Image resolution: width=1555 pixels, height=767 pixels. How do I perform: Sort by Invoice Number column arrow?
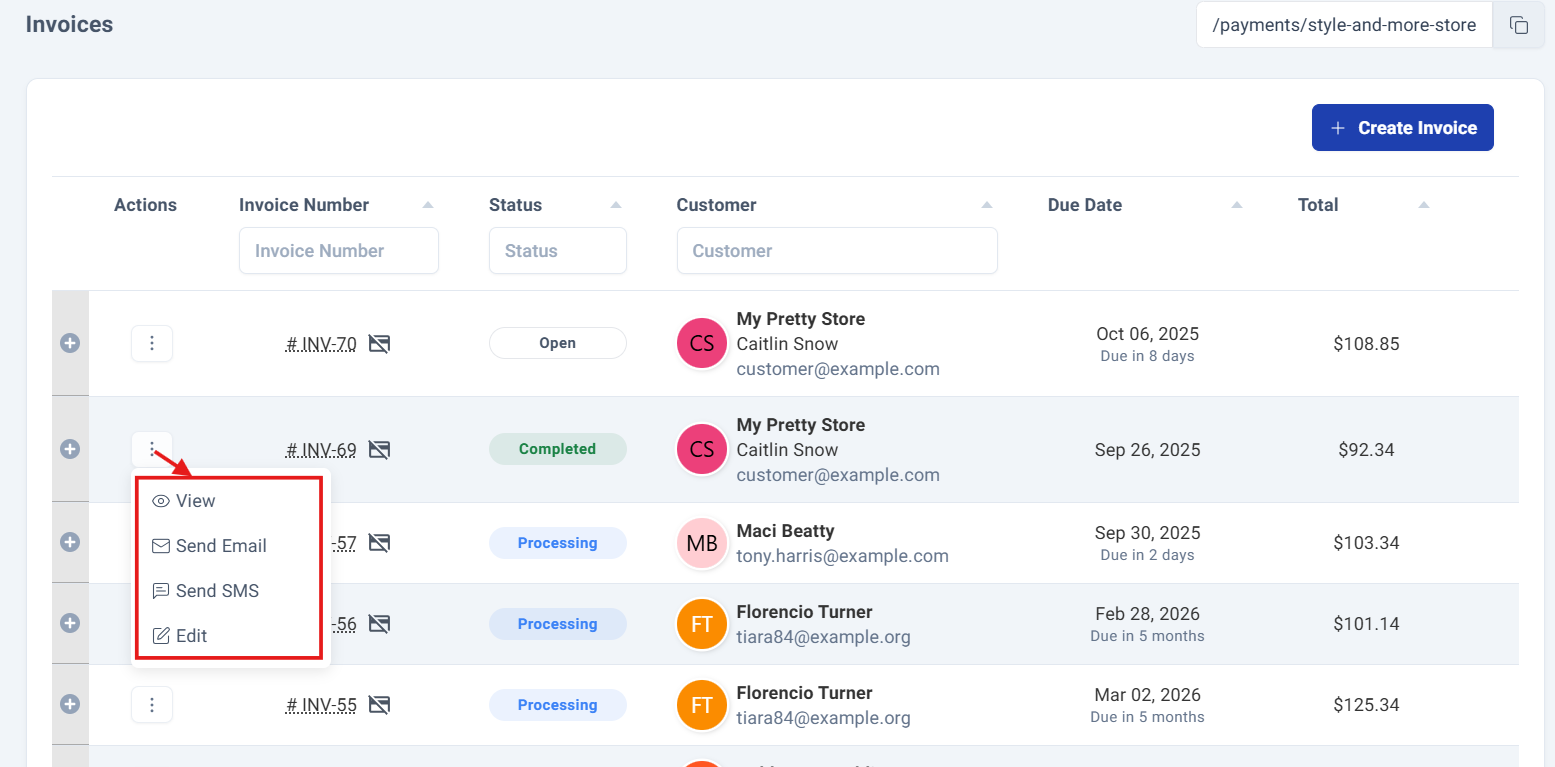point(428,205)
